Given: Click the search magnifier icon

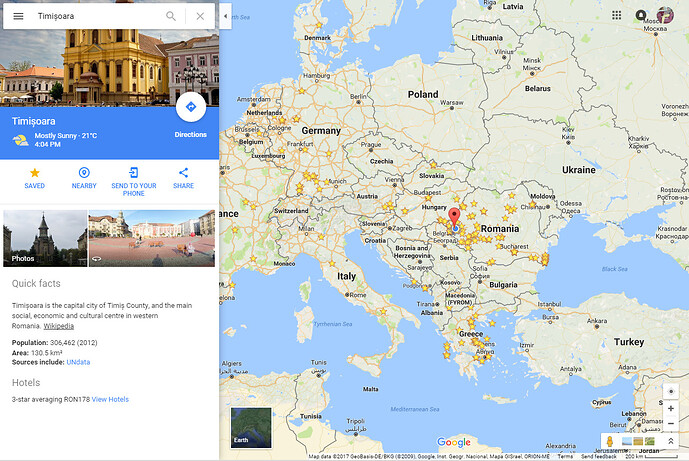Looking at the screenshot, I should point(171,16).
